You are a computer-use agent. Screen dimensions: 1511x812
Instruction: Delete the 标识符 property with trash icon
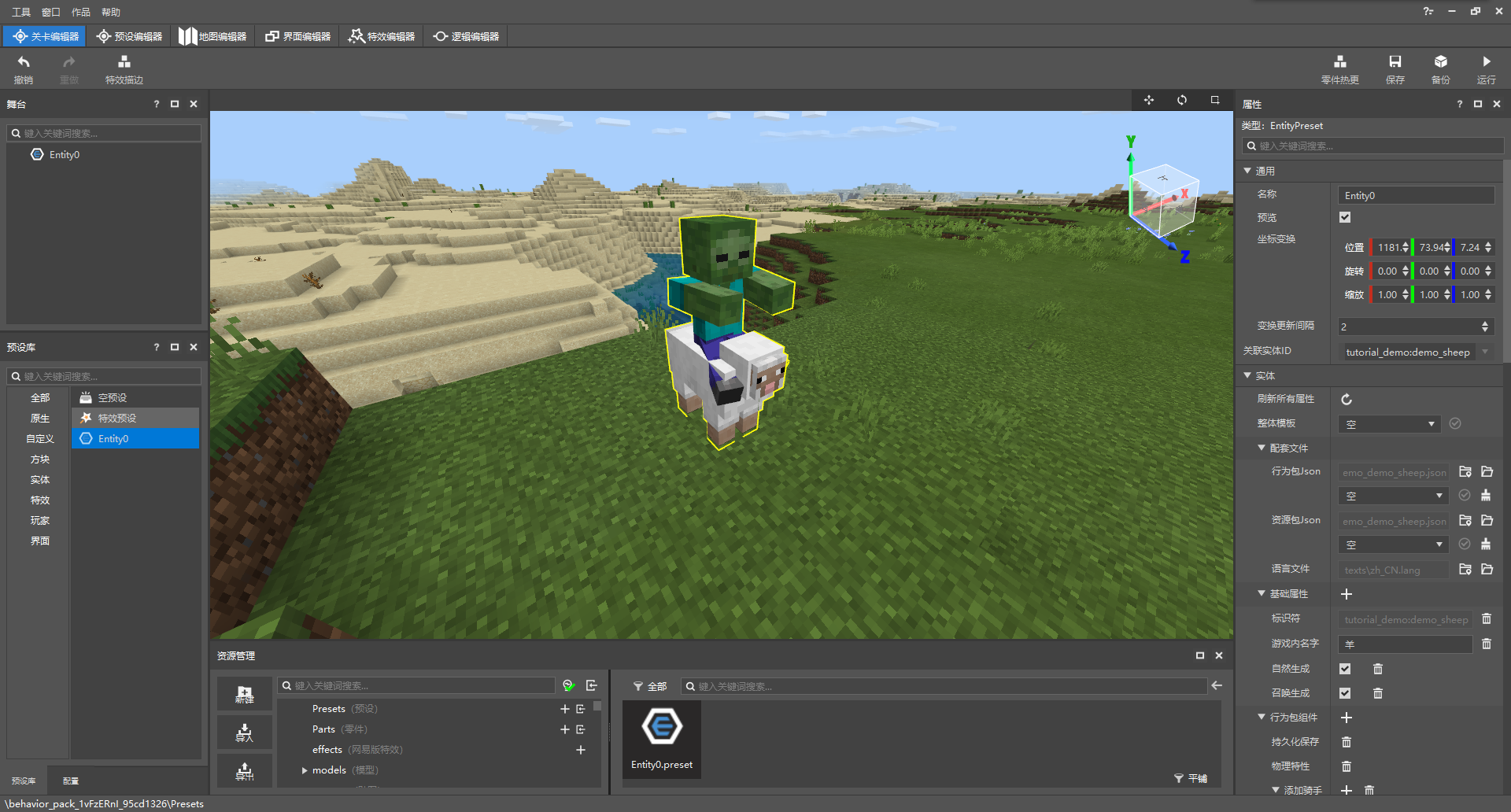[1487, 619]
